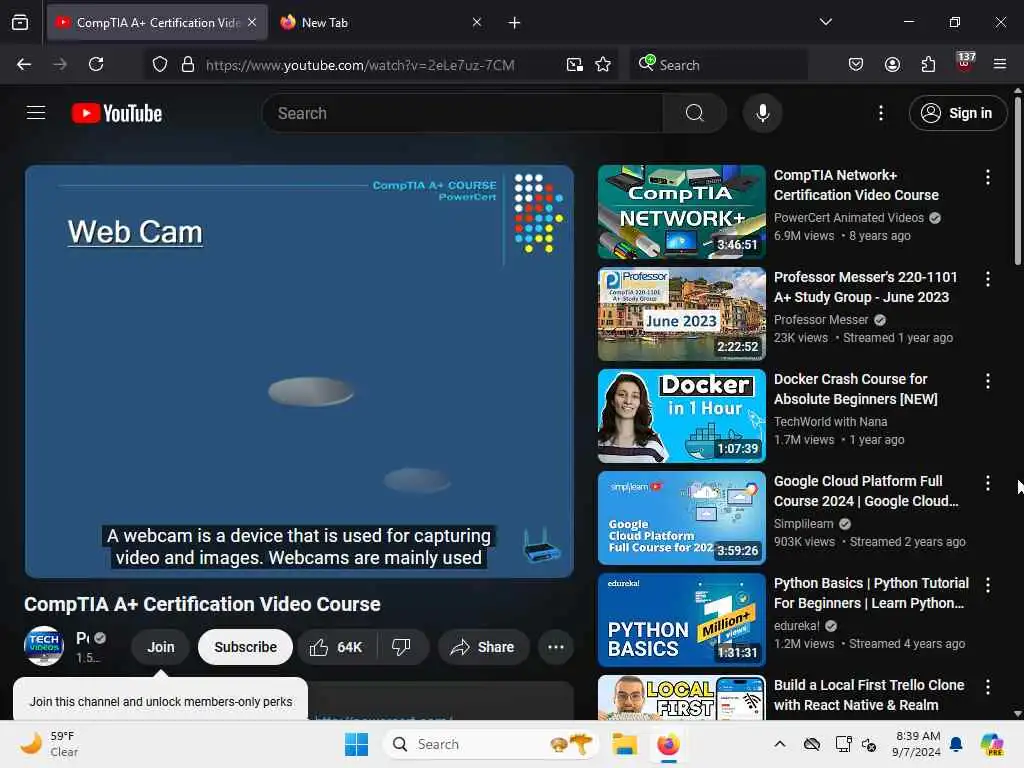
Task: Bookmark this page with star icon
Action: pyautogui.click(x=603, y=65)
